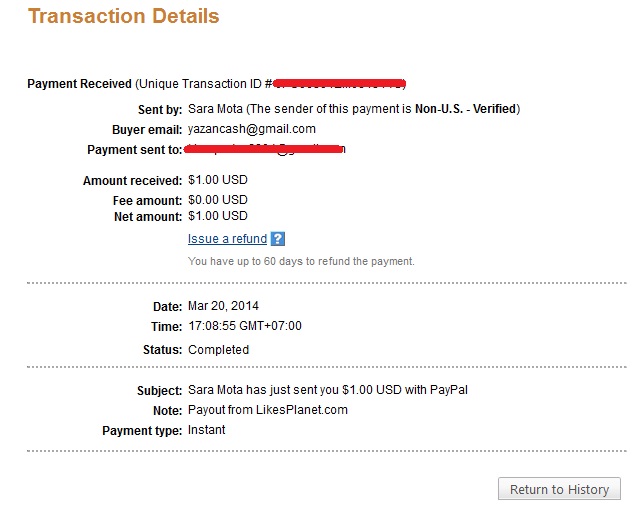Click the Transaction Details heading
The image size is (638, 506).
click(124, 17)
